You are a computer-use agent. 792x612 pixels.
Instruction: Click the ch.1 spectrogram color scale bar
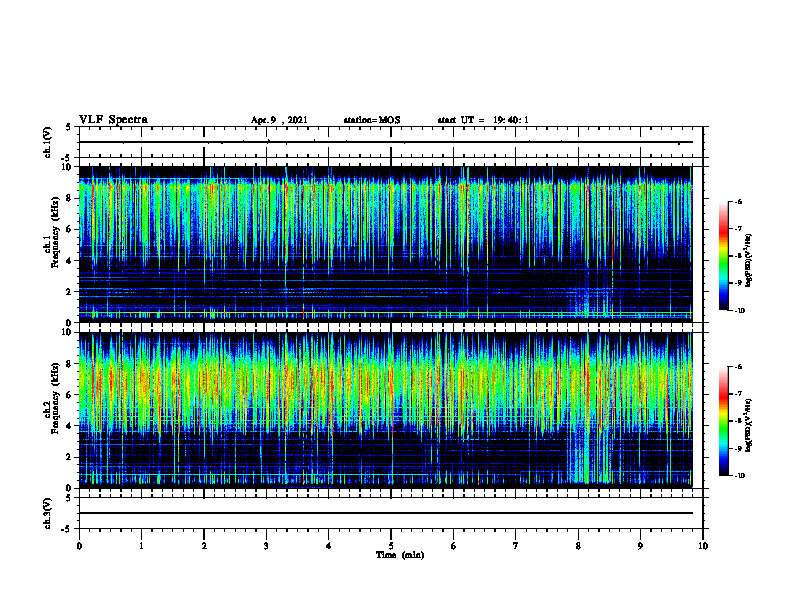click(x=723, y=256)
